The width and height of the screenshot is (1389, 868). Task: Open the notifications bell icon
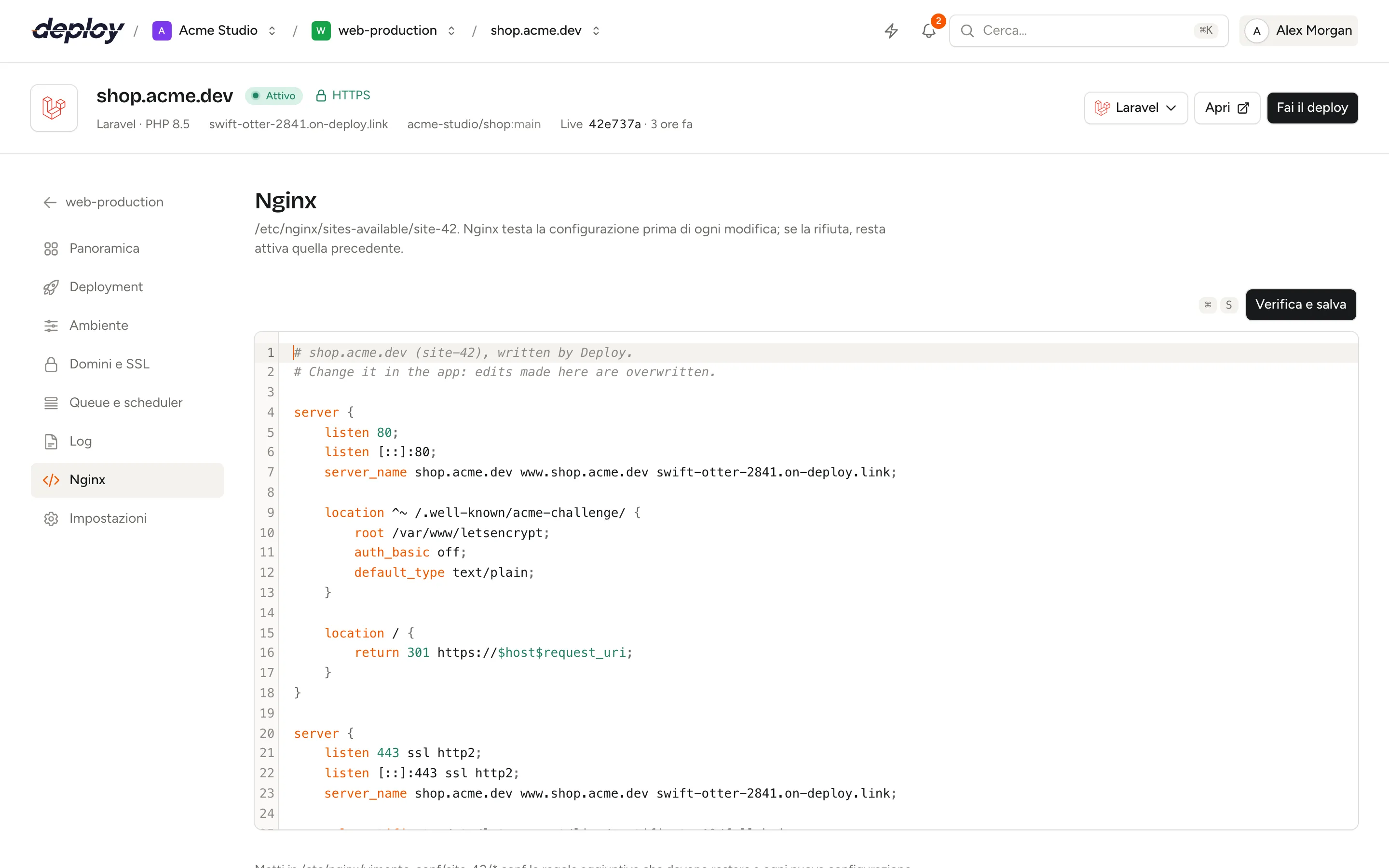coord(929,30)
